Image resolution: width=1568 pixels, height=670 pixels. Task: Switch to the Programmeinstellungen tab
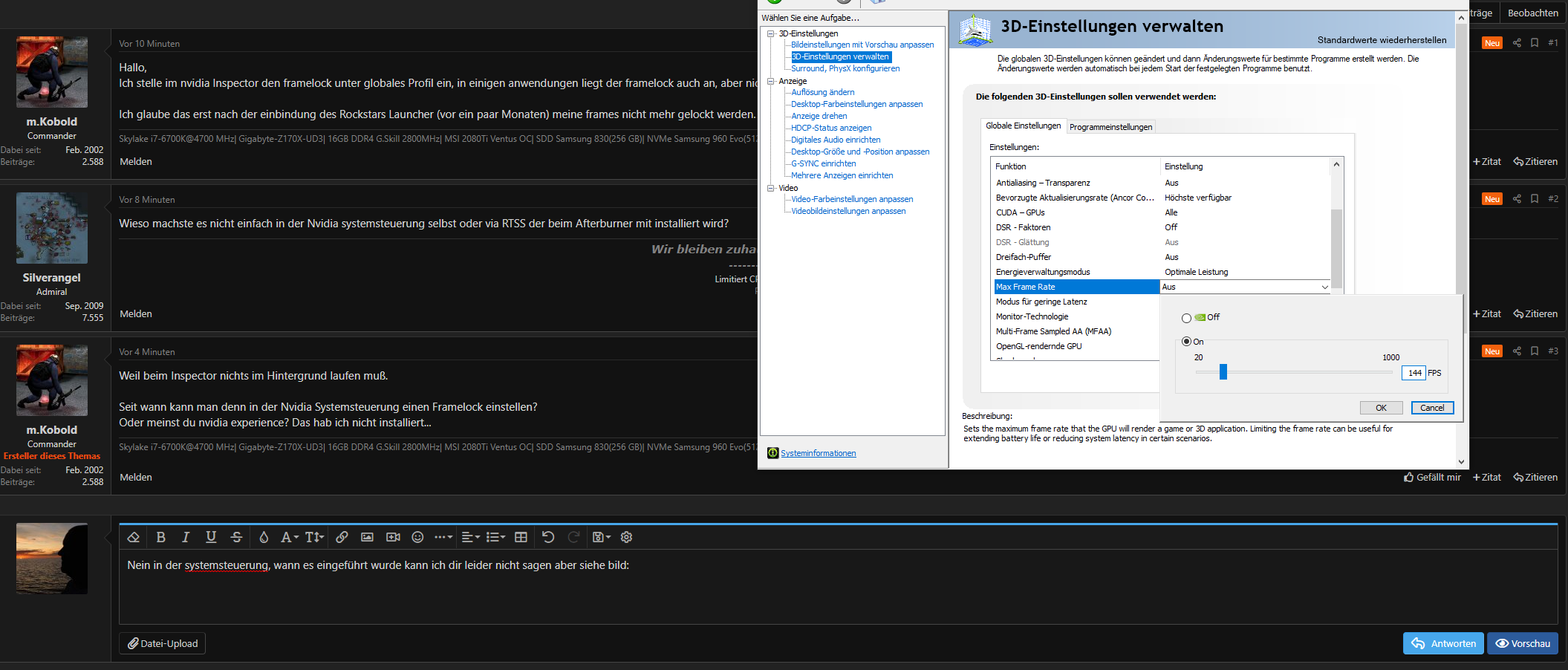point(1110,127)
